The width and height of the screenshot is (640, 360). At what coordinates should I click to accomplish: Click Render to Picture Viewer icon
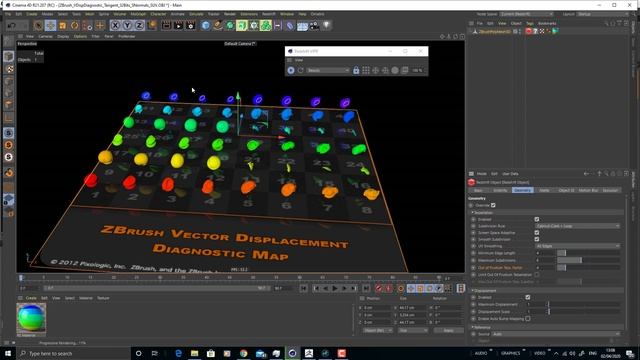[178, 26]
